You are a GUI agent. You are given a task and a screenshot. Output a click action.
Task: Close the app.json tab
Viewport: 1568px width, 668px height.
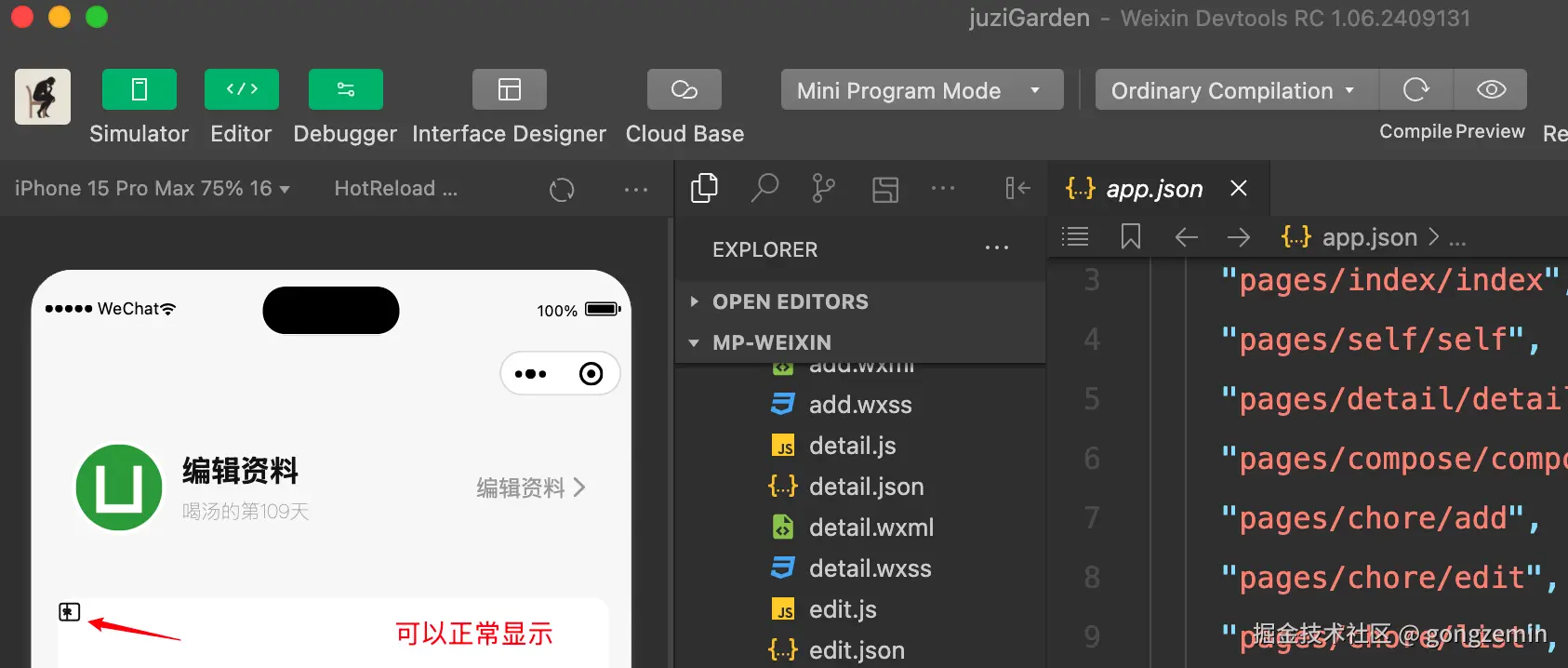(x=1239, y=188)
